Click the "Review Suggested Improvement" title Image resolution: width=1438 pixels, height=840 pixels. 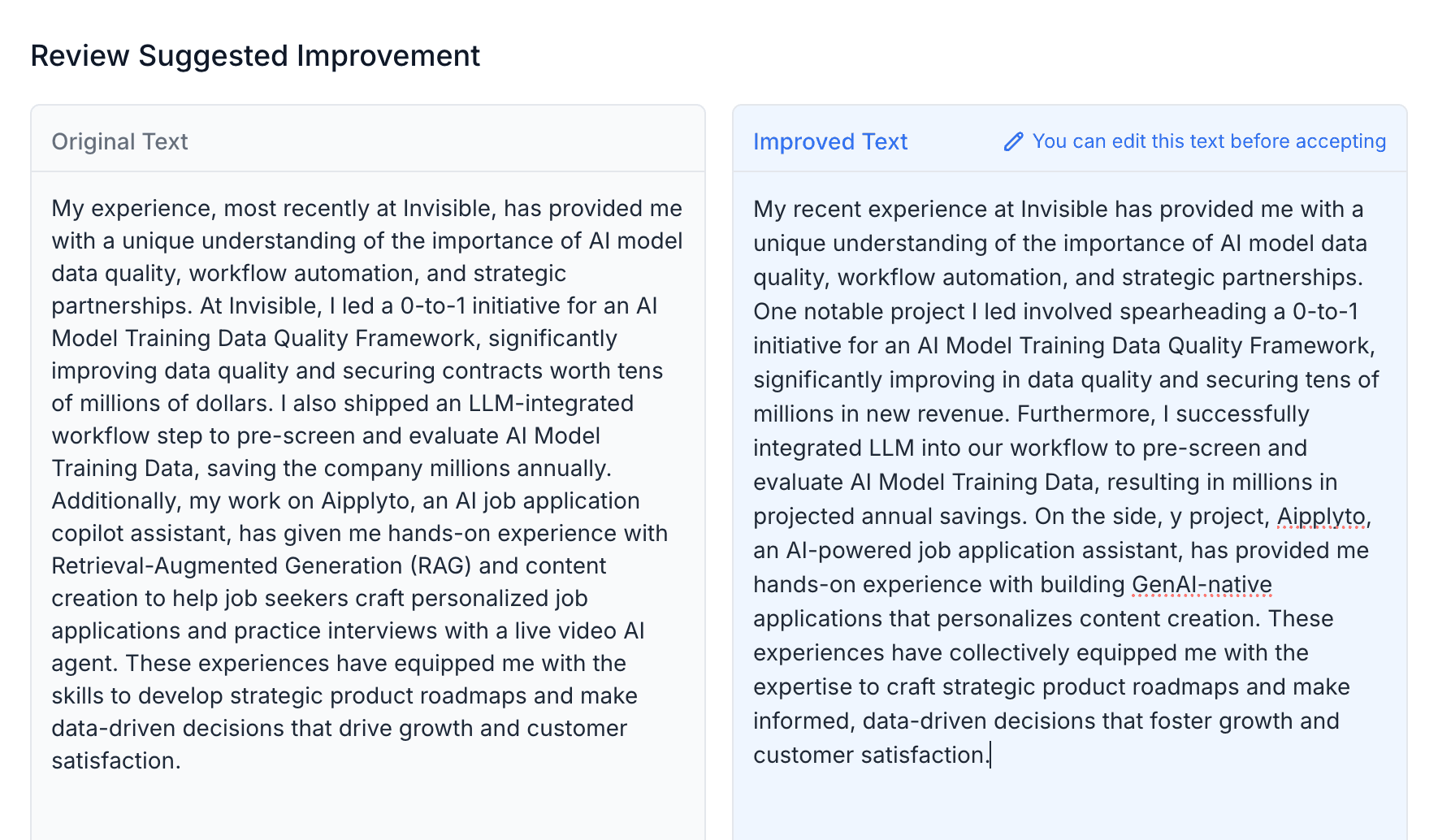pos(254,55)
